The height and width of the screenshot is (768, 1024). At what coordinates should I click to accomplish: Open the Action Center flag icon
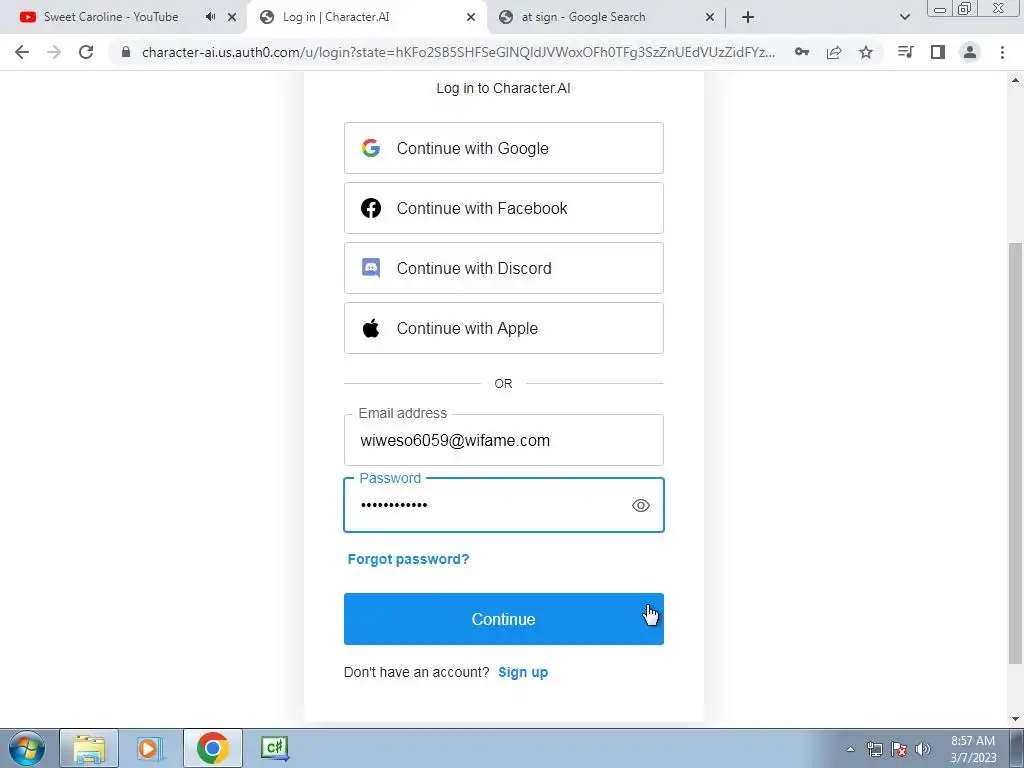point(899,749)
